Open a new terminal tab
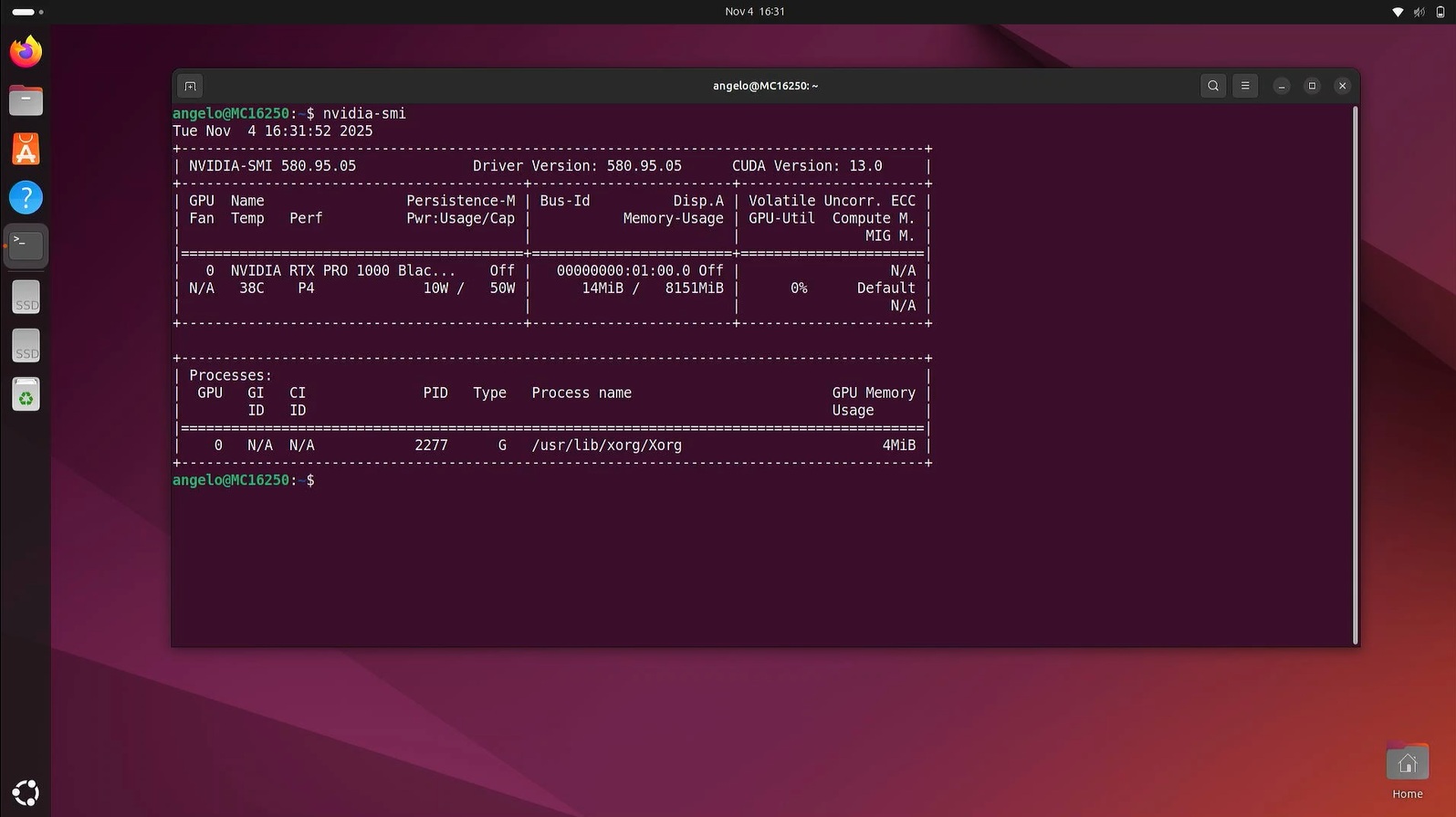 click(190, 86)
